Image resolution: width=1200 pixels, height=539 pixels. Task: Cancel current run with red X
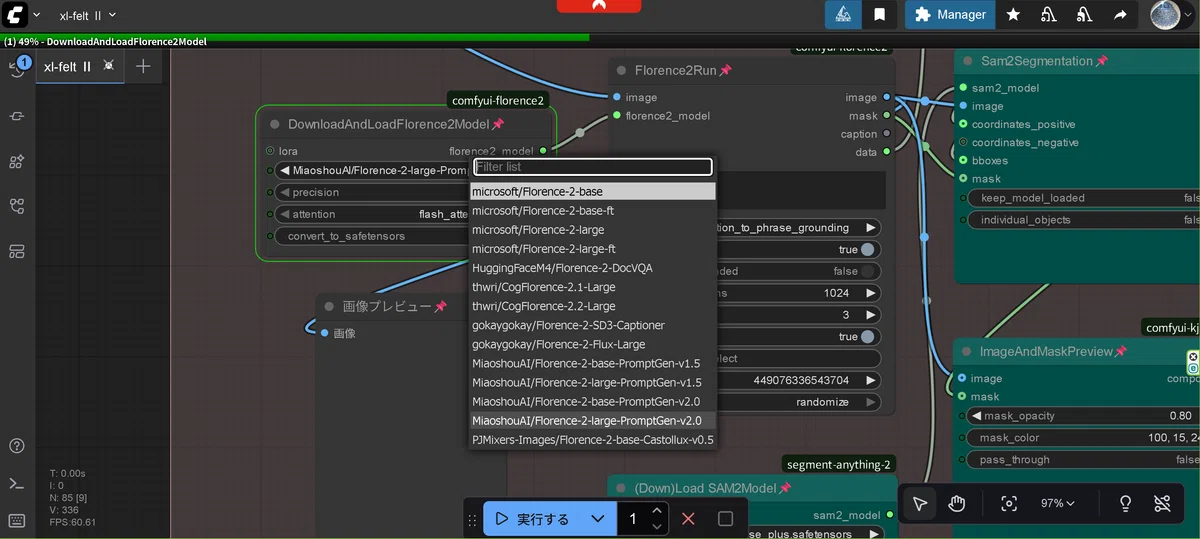click(x=688, y=519)
